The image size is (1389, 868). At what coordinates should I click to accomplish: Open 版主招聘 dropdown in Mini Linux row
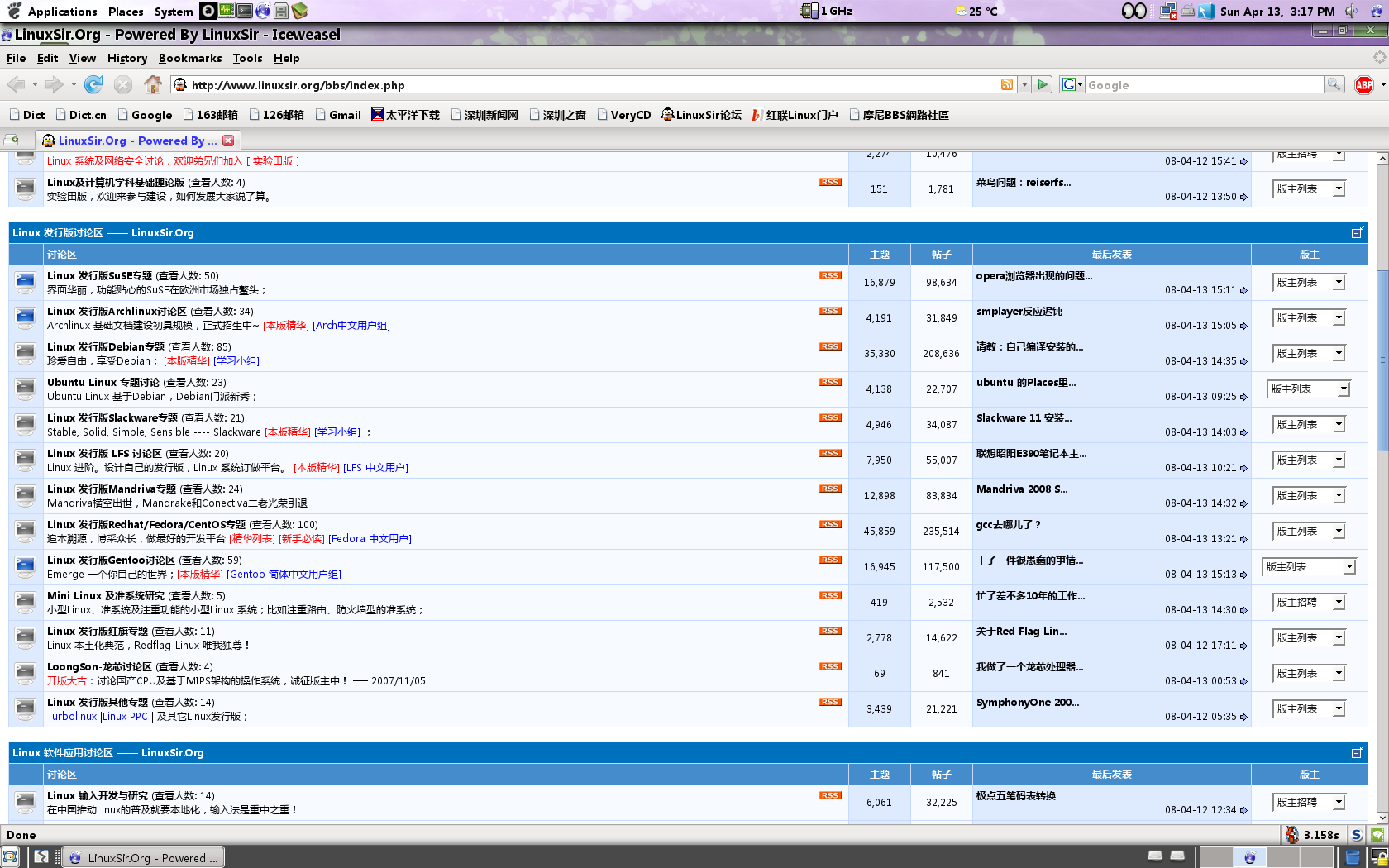pos(1310,603)
